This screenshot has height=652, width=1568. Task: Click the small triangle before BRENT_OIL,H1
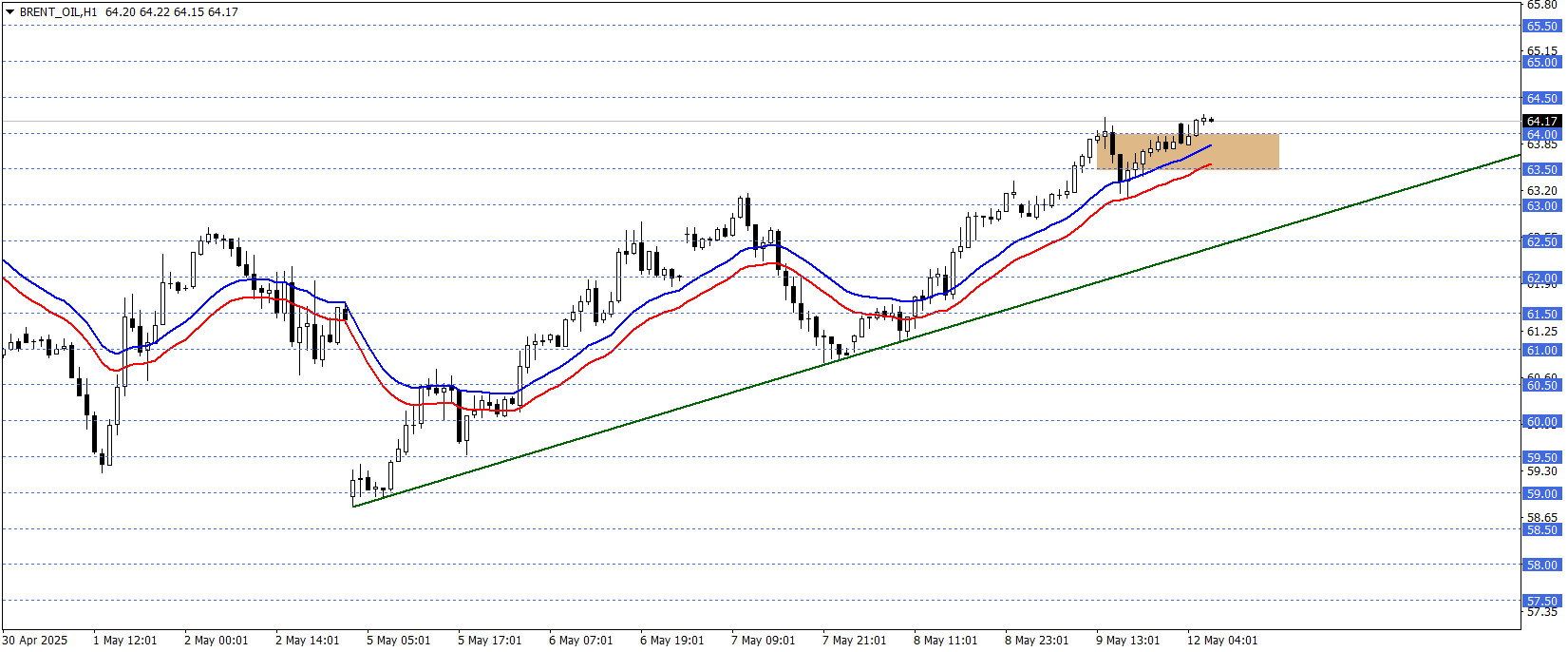(x=9, y=12)
